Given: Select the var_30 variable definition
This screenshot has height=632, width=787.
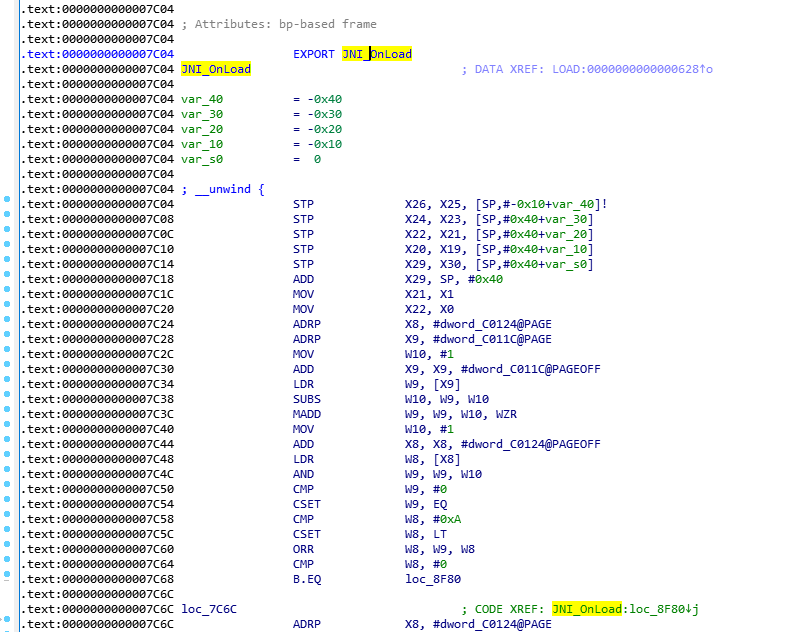Looking at the screenshot, I should pyautogui.click(x=202, y=114).
